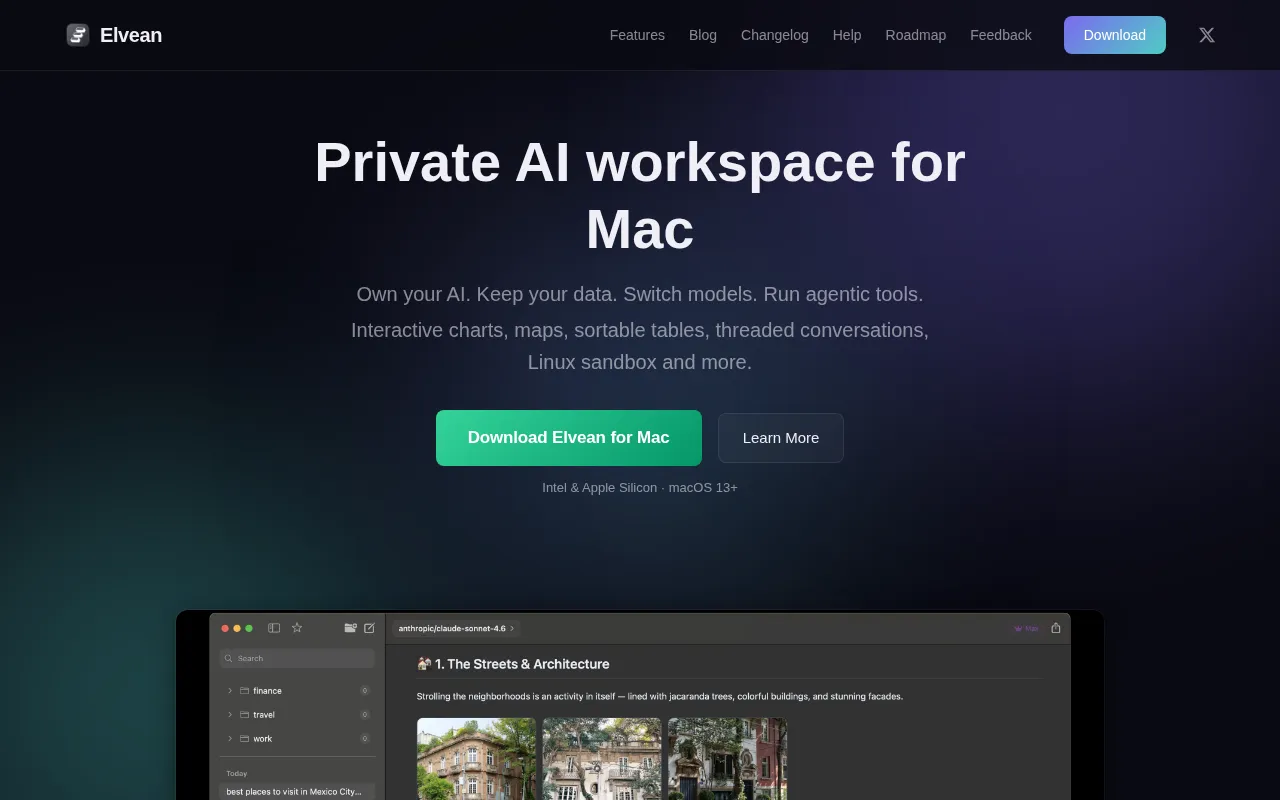
Task: Open the Feedback nav link
Action: pyautogui.click(x=1001, y=35)
